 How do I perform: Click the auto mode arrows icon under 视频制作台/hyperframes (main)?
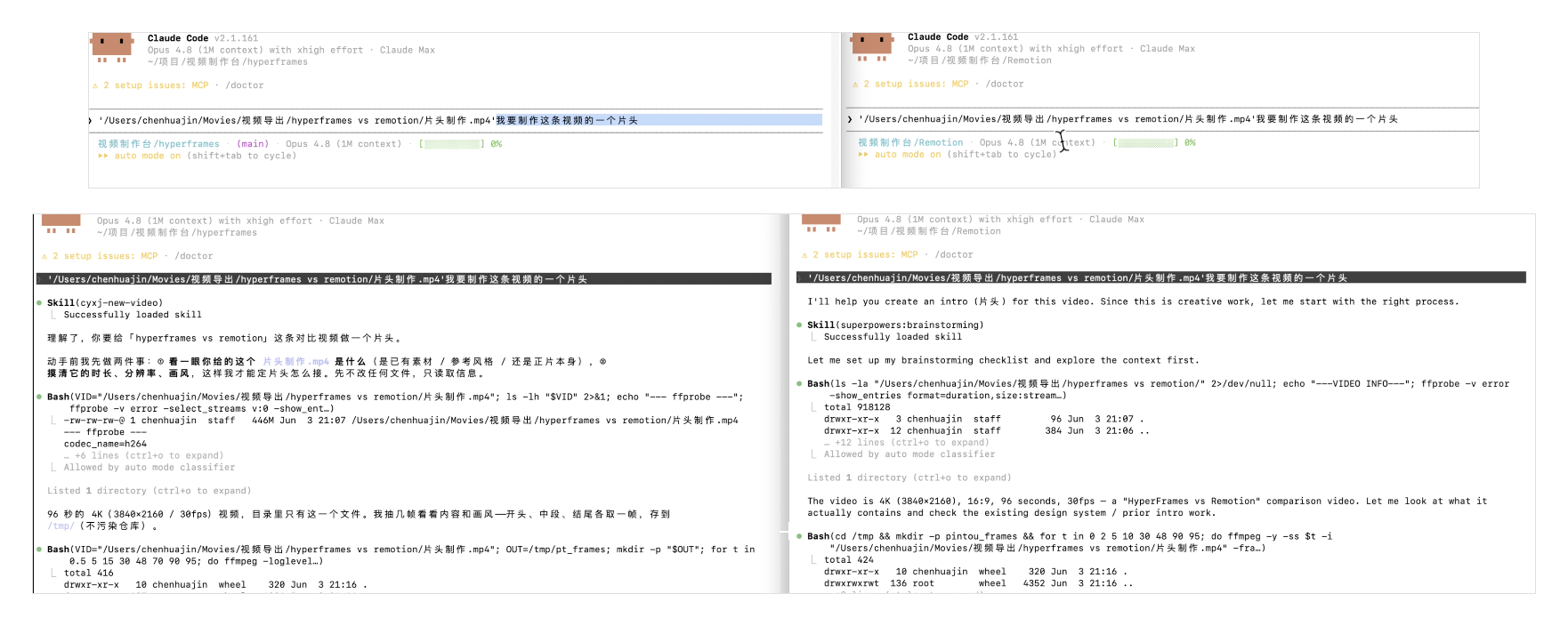click(103, 156)
